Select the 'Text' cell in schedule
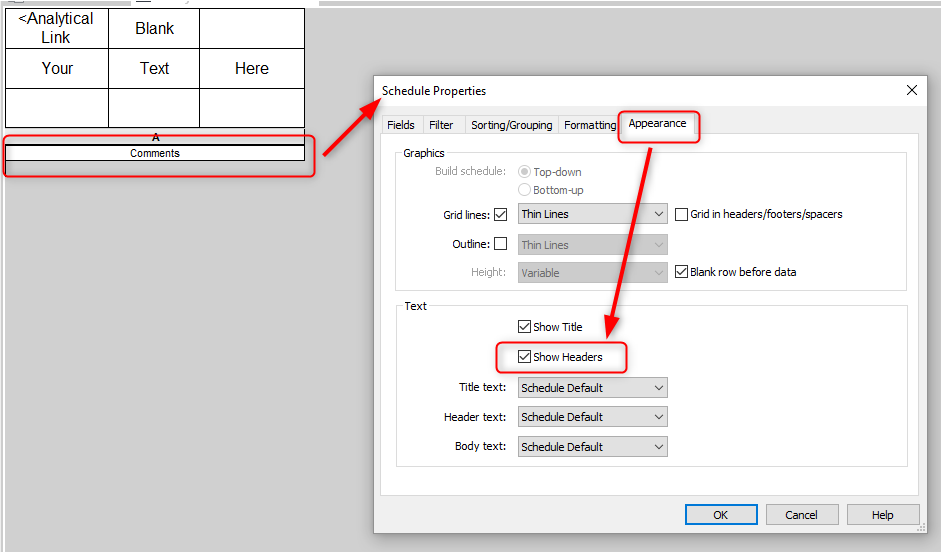 tap(154, 68)
